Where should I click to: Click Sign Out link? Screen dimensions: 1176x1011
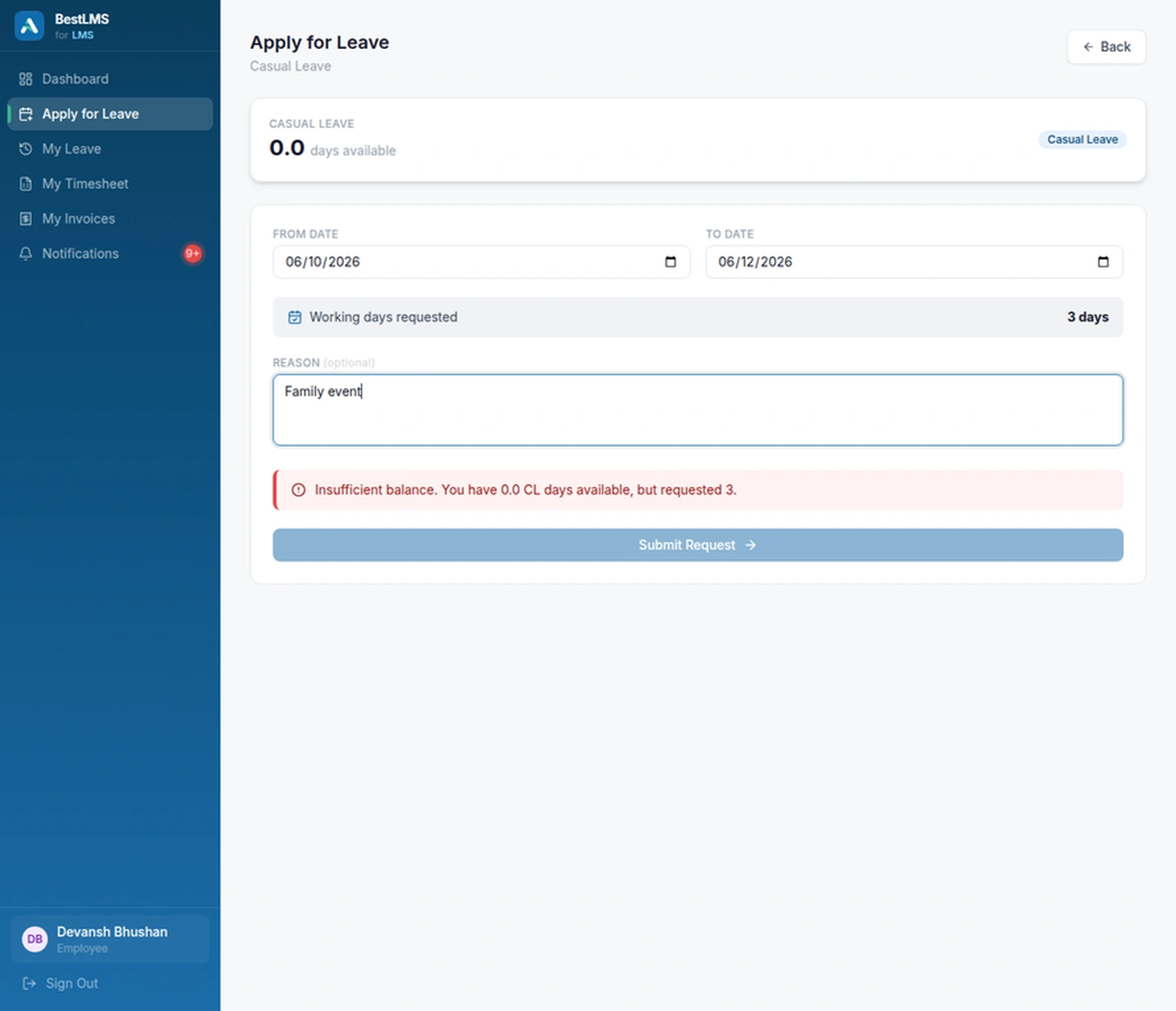(x=60, y=983)
